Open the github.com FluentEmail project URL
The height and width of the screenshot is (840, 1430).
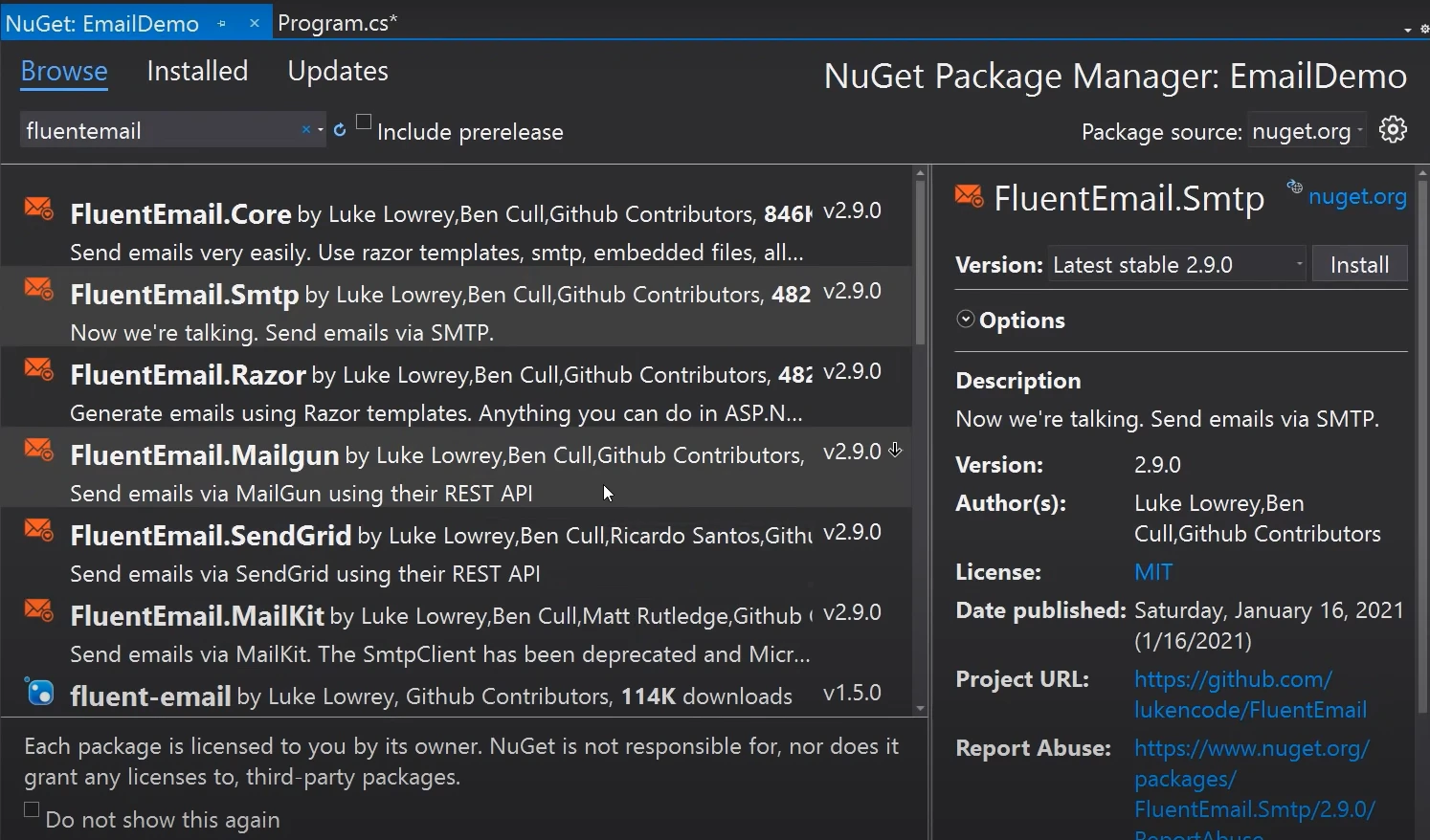(1250, 695)
